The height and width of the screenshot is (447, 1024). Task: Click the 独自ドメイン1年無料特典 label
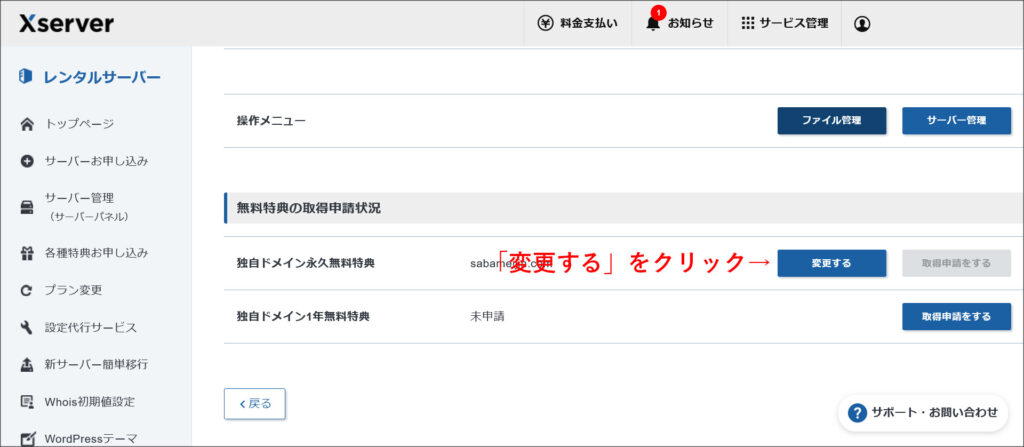click(x=303, y=316)
